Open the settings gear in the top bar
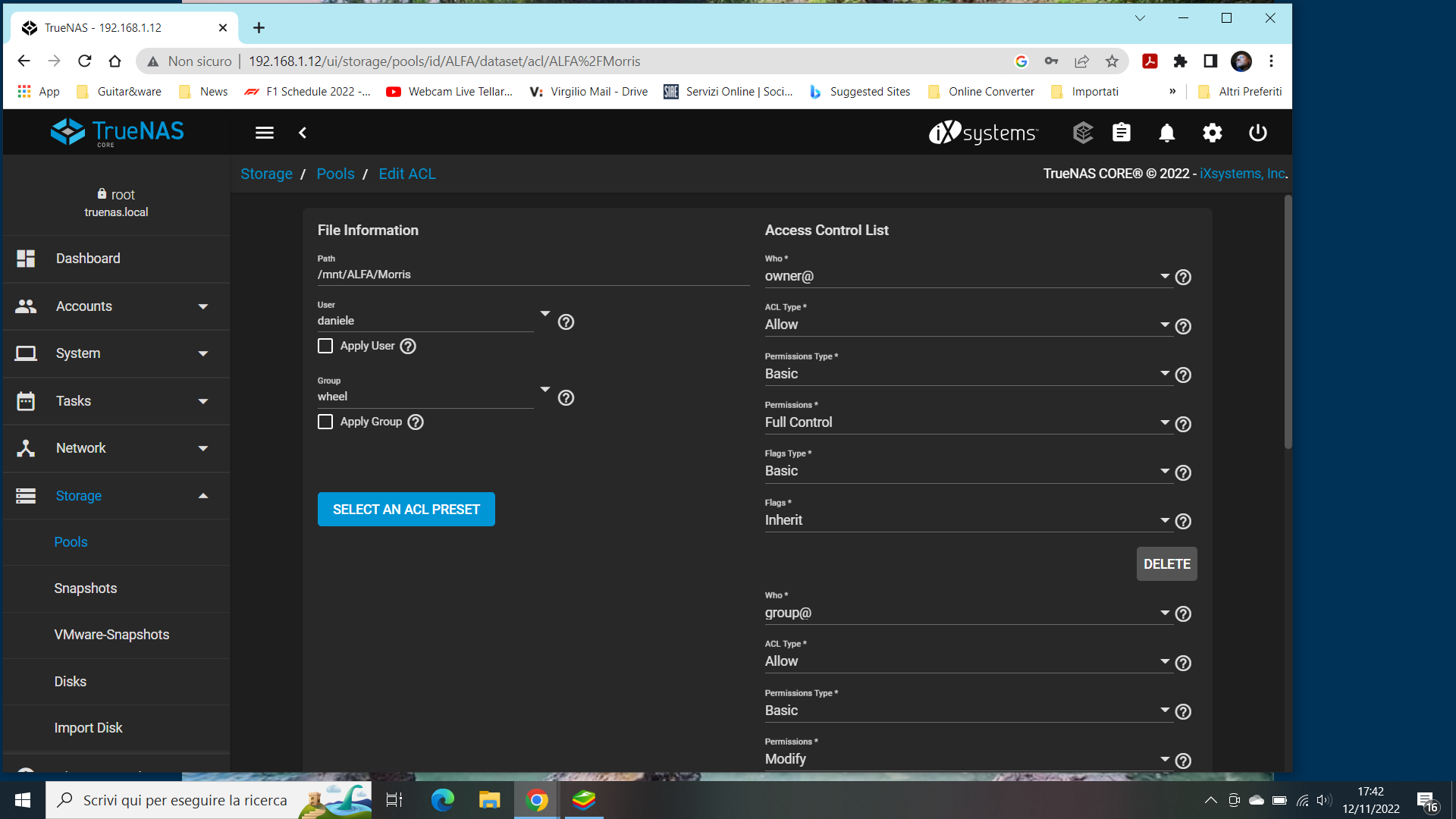1456x819 pixels. 1212,133
